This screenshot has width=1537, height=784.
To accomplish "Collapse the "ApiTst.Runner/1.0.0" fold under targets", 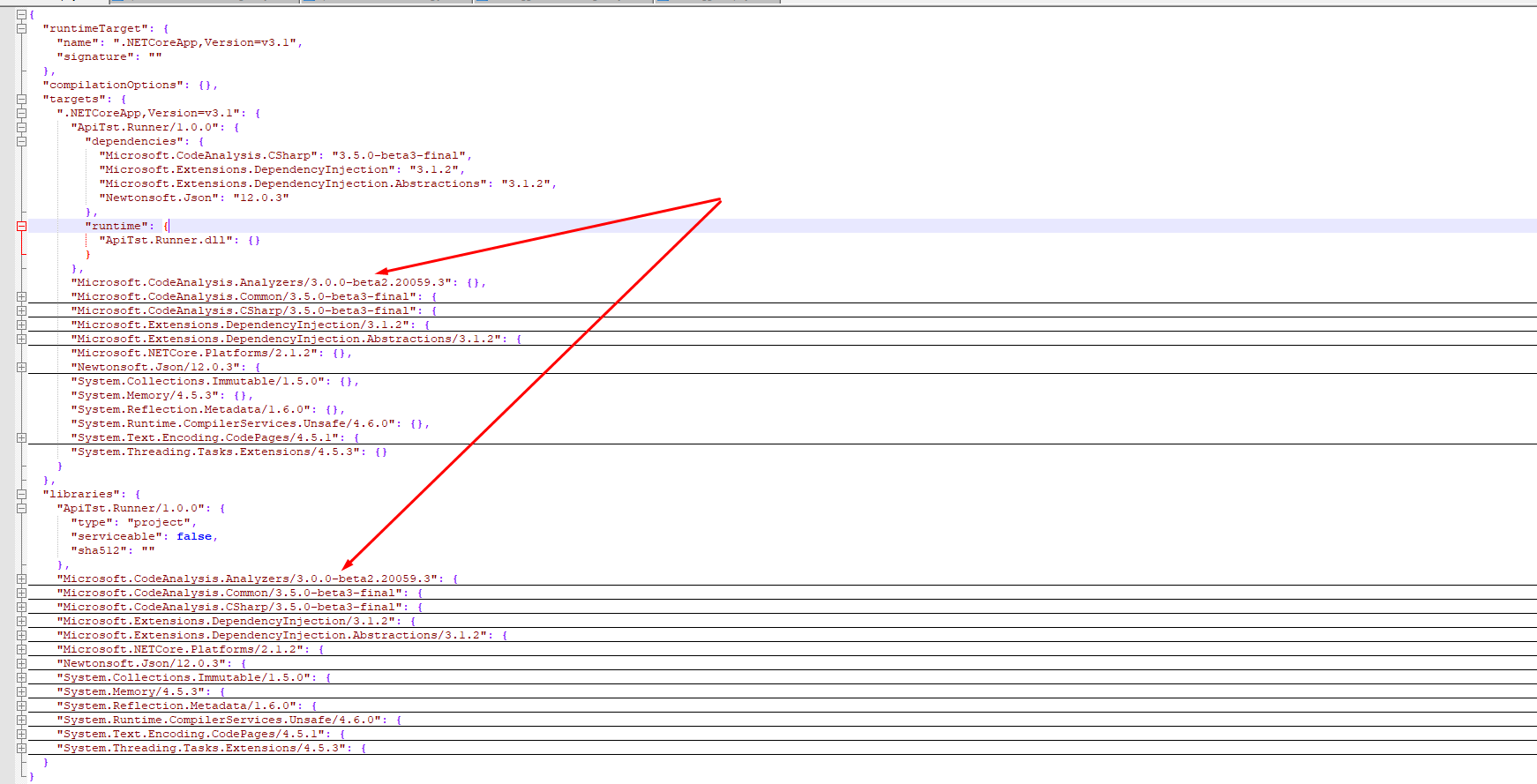I will click(21, 127).
